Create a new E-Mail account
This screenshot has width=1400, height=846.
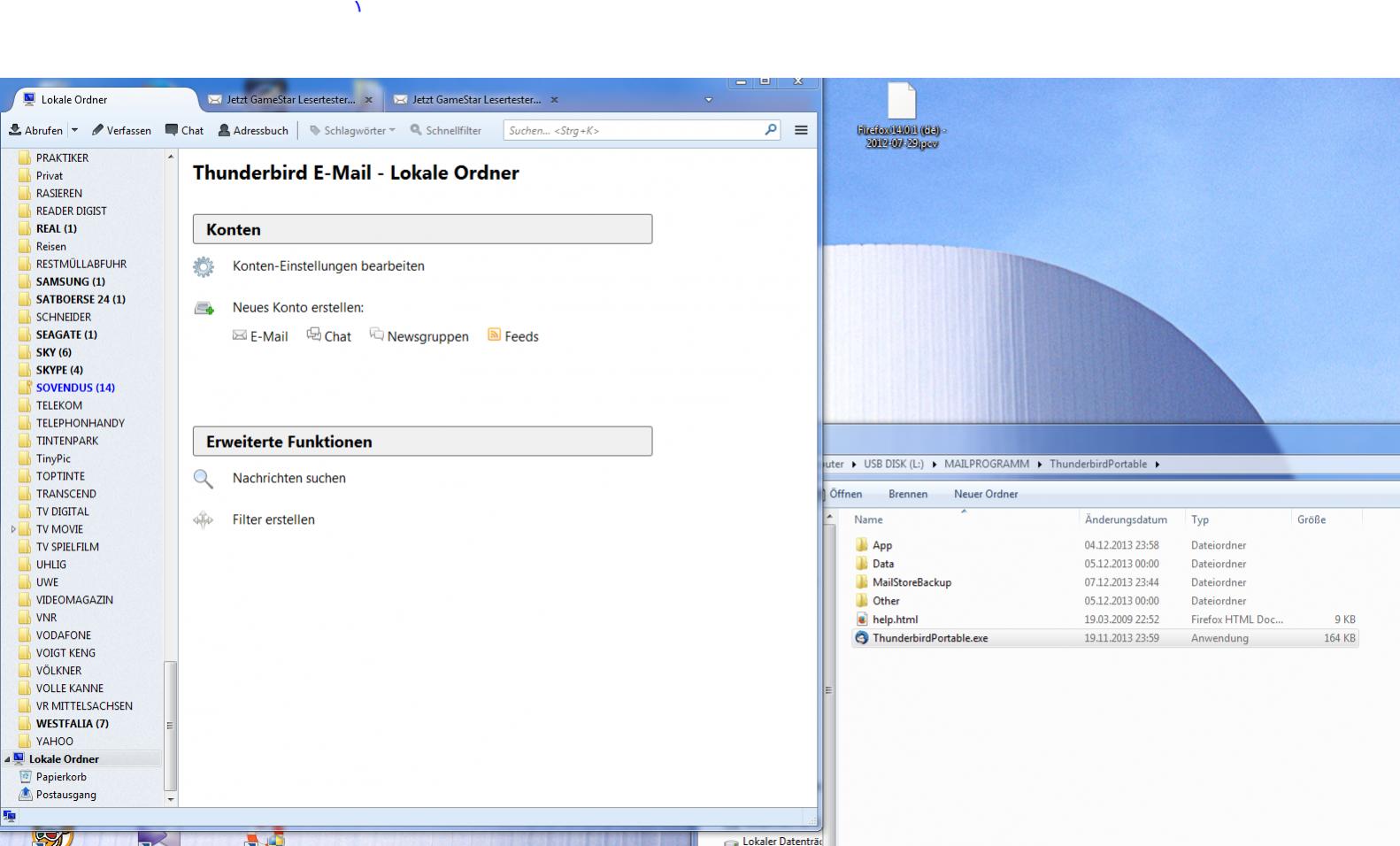click(260, 336)
